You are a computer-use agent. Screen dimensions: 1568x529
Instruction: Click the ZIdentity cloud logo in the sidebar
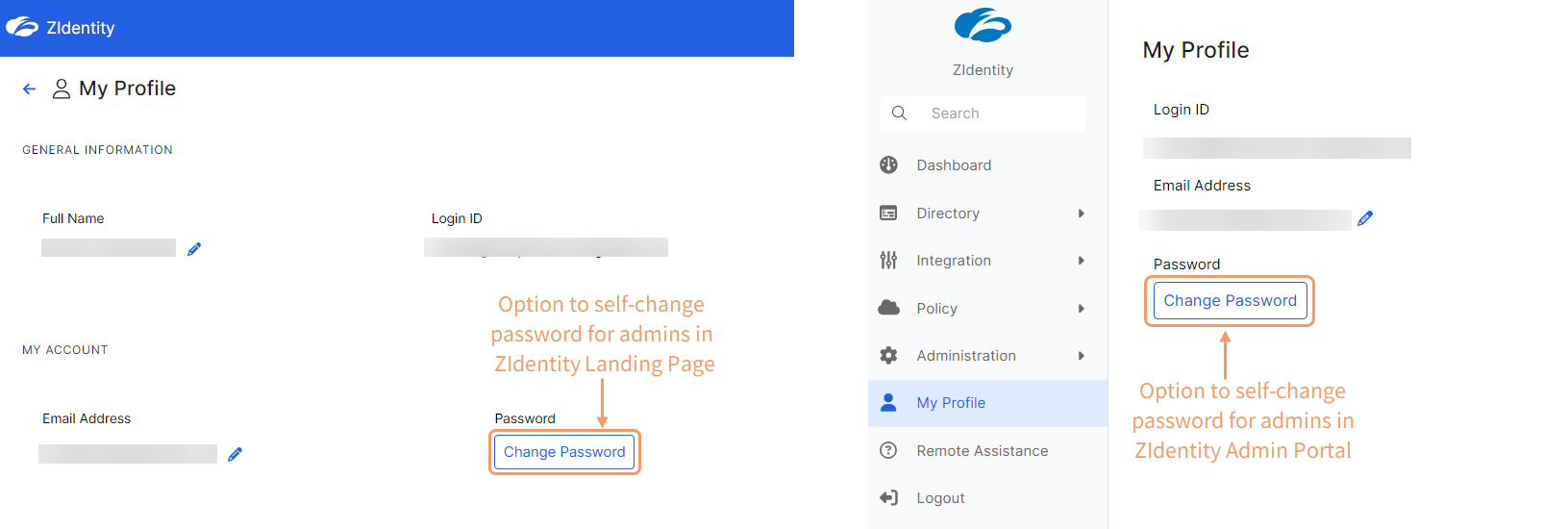(x=983, y=26)
